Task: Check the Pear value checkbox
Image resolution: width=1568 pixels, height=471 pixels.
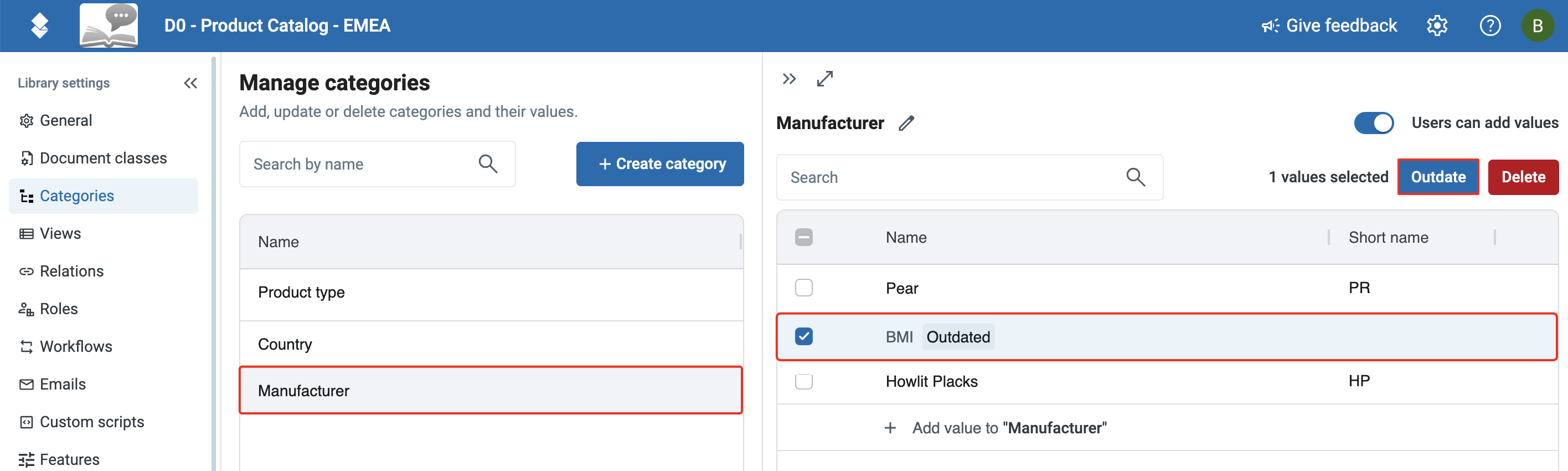Action: (803, 288)
